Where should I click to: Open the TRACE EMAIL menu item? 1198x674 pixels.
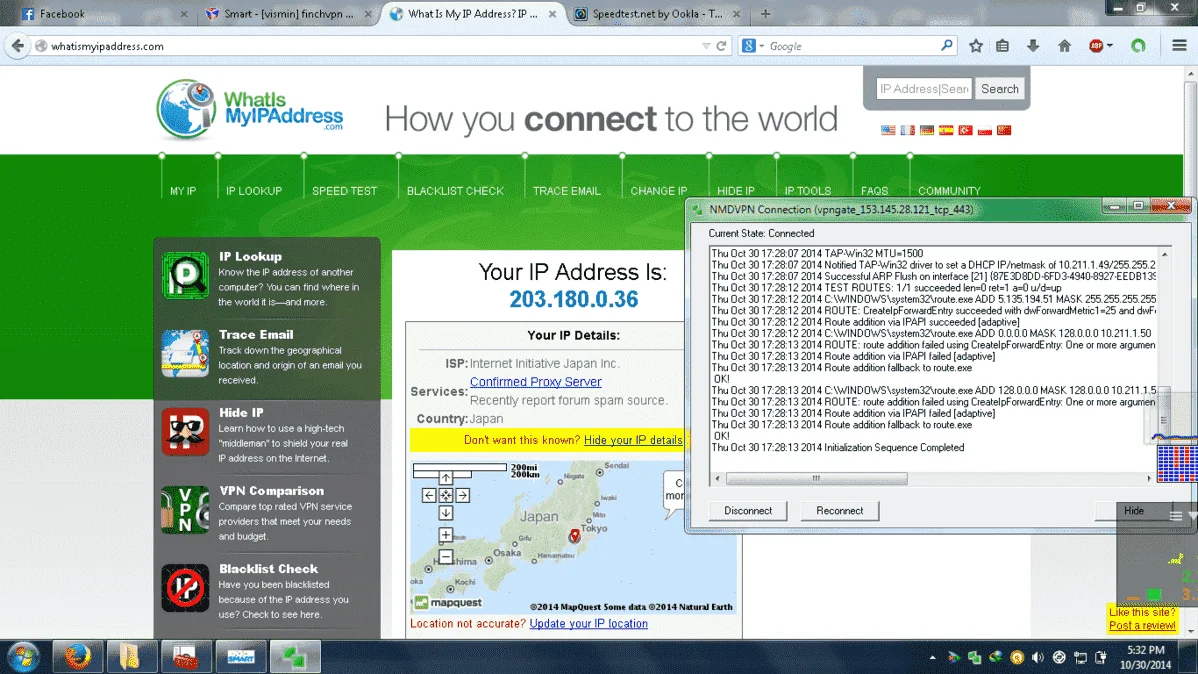click(567, 191)
